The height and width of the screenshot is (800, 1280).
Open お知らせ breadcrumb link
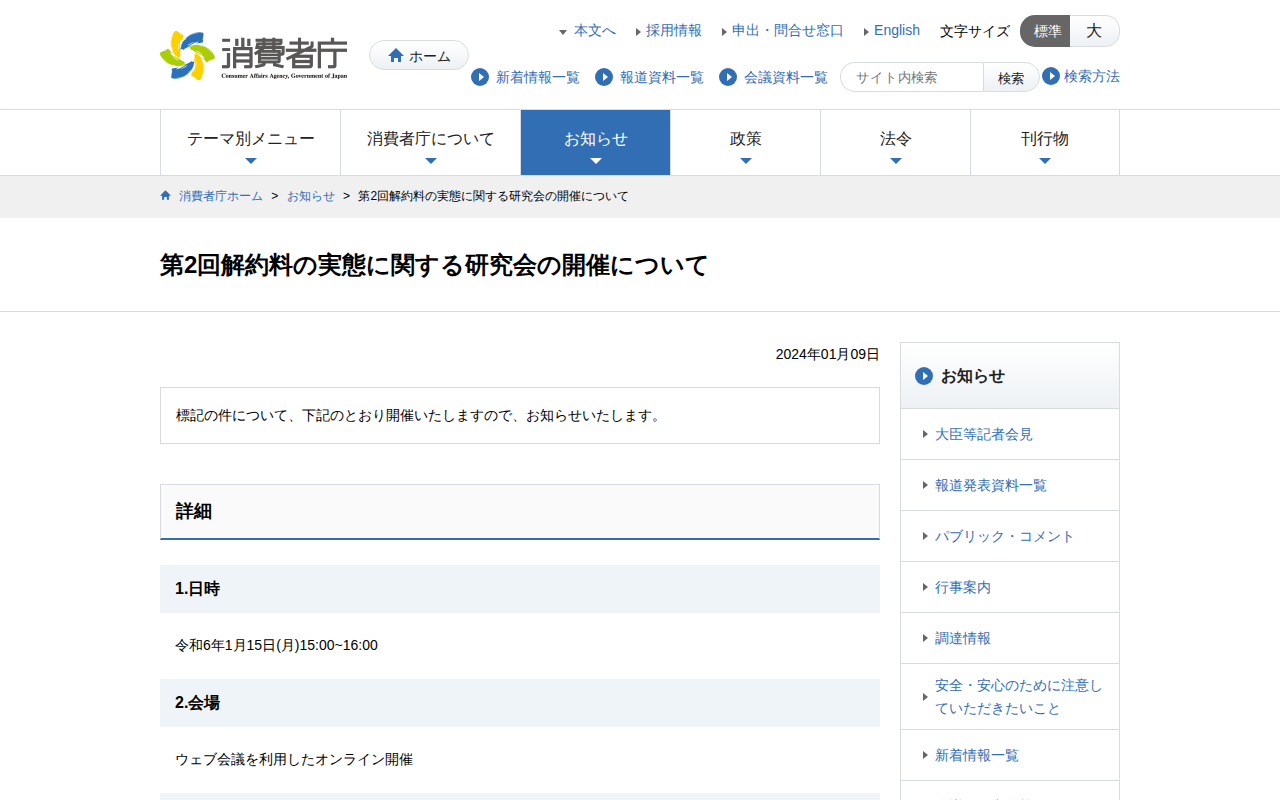click(311, 196)
